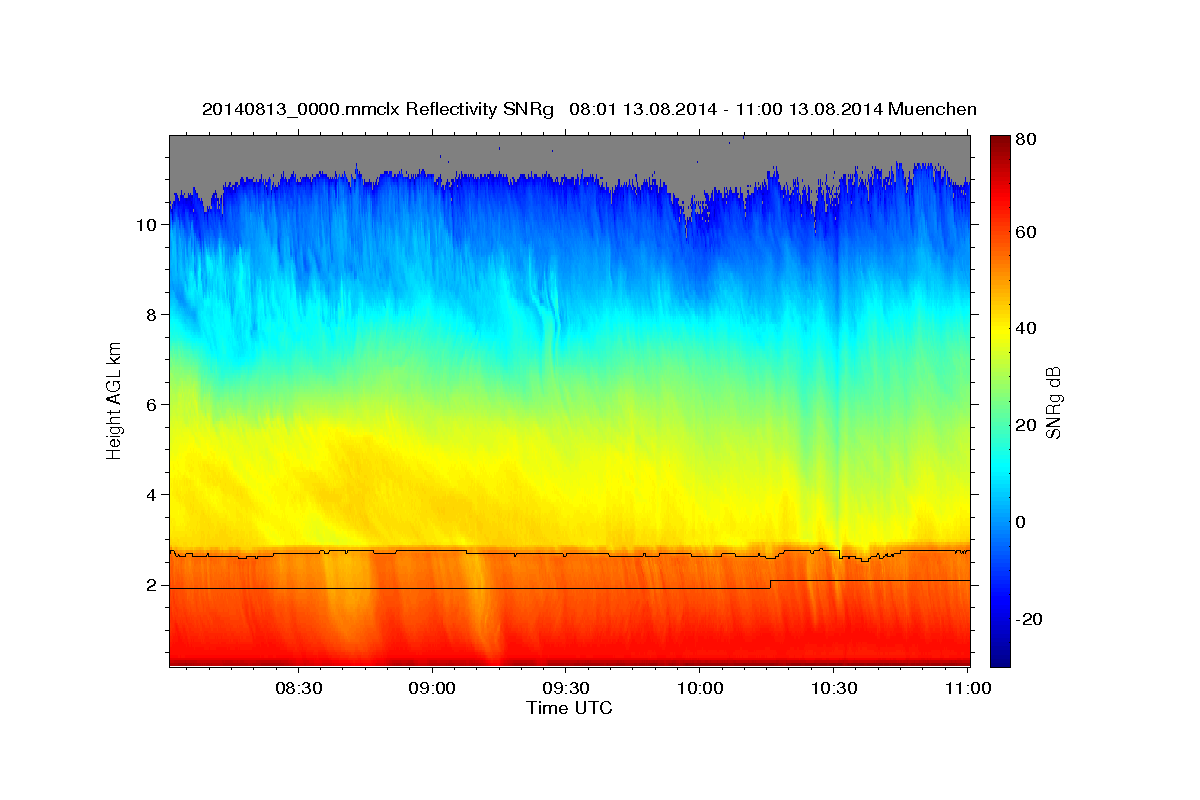This screenshot has width=1200, height=800.
Task: Click the 09:00 time tick label
Action: click(x=432, y=689)
